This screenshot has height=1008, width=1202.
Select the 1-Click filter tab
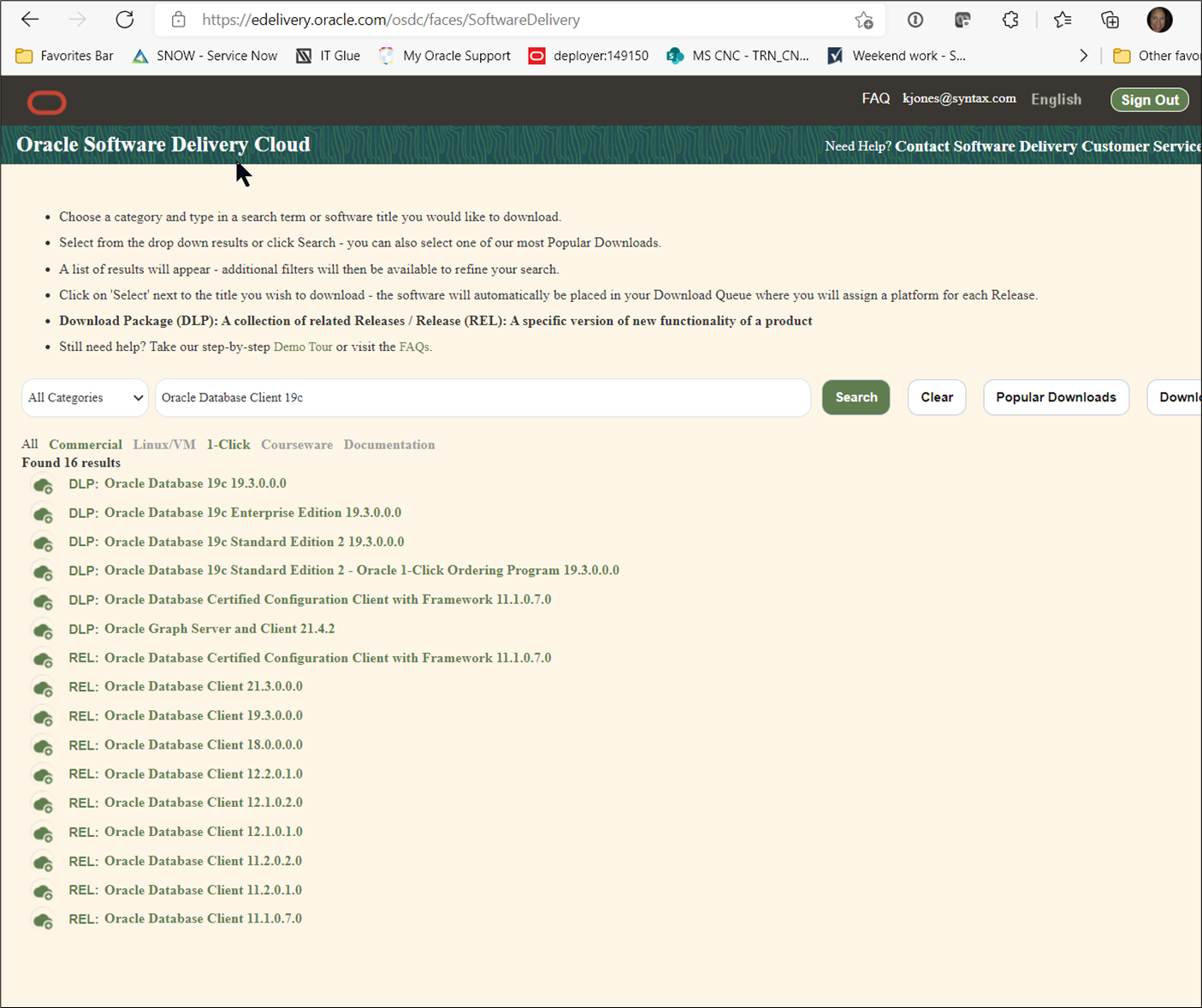click(228, 444)
